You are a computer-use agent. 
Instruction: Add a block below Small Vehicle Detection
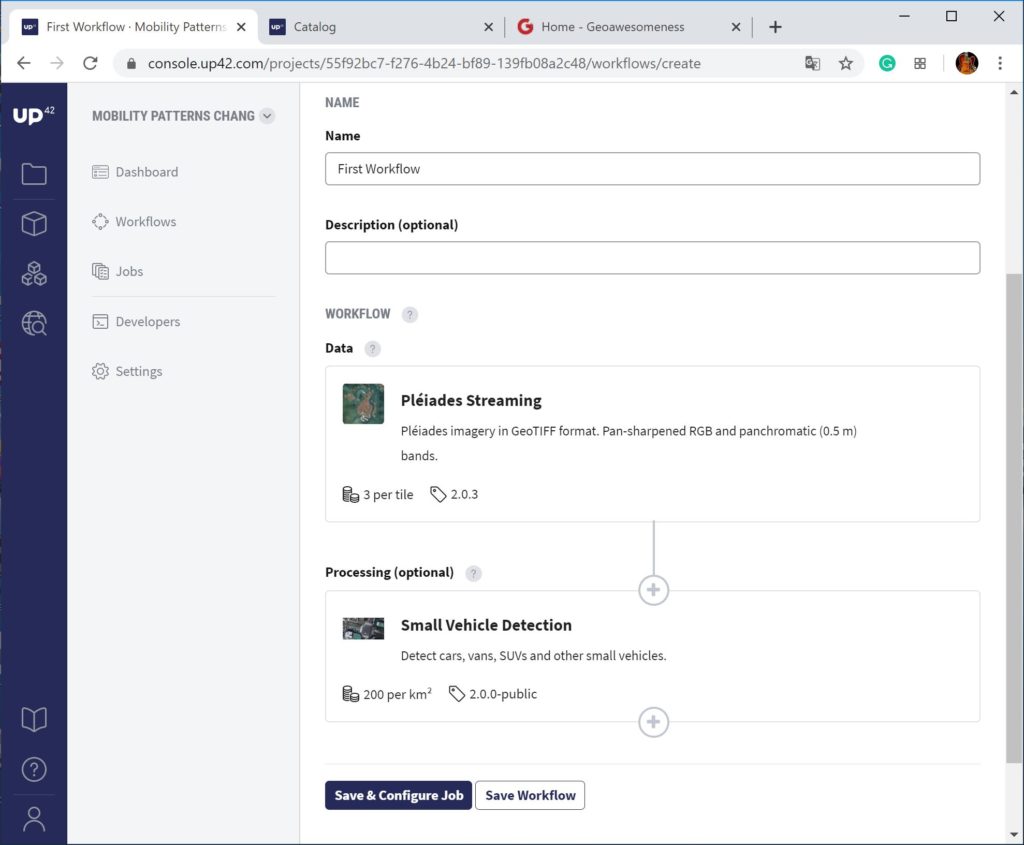tap(653, 722)
